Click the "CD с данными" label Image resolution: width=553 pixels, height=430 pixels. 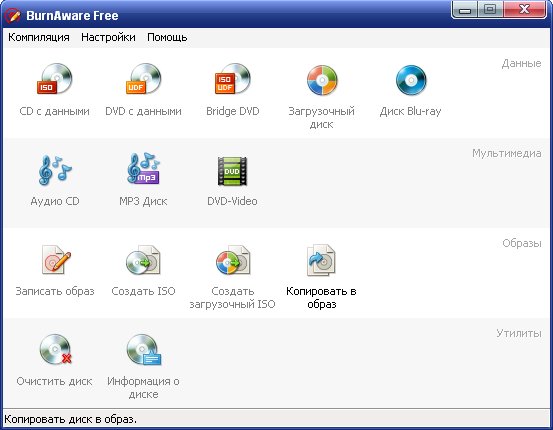[x=55, y=111]
